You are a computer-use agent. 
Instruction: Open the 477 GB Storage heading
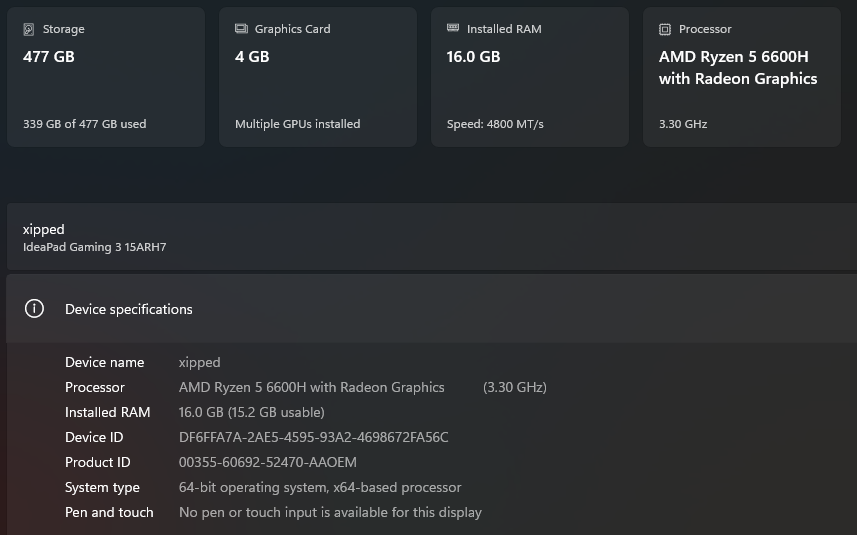point(49,57)
